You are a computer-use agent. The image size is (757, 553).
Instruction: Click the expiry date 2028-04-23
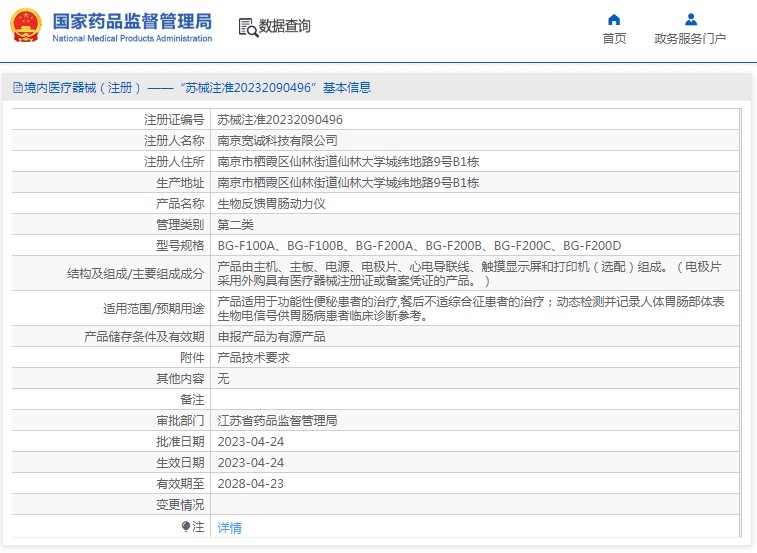click(251, 483)
